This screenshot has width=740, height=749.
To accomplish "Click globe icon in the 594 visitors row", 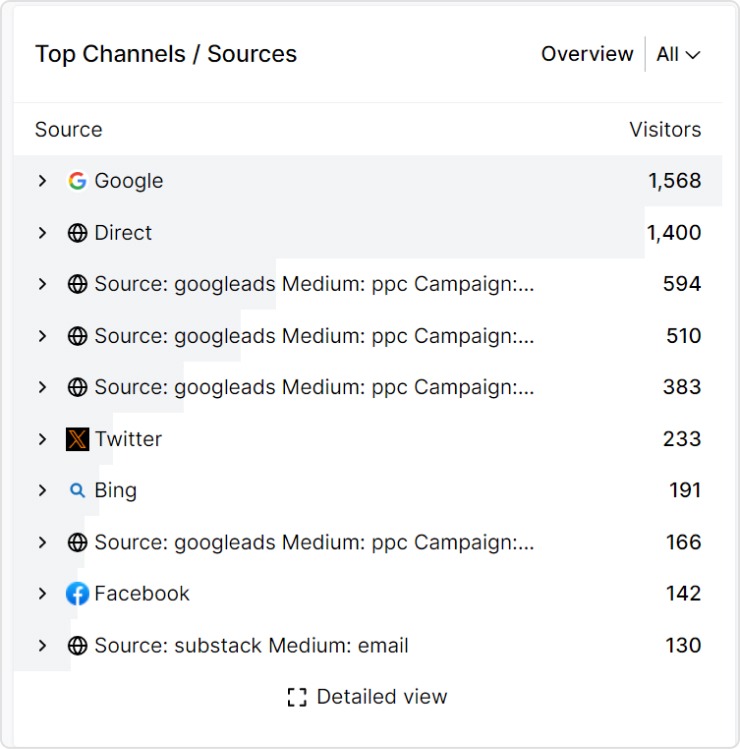I will coord(77,284).
